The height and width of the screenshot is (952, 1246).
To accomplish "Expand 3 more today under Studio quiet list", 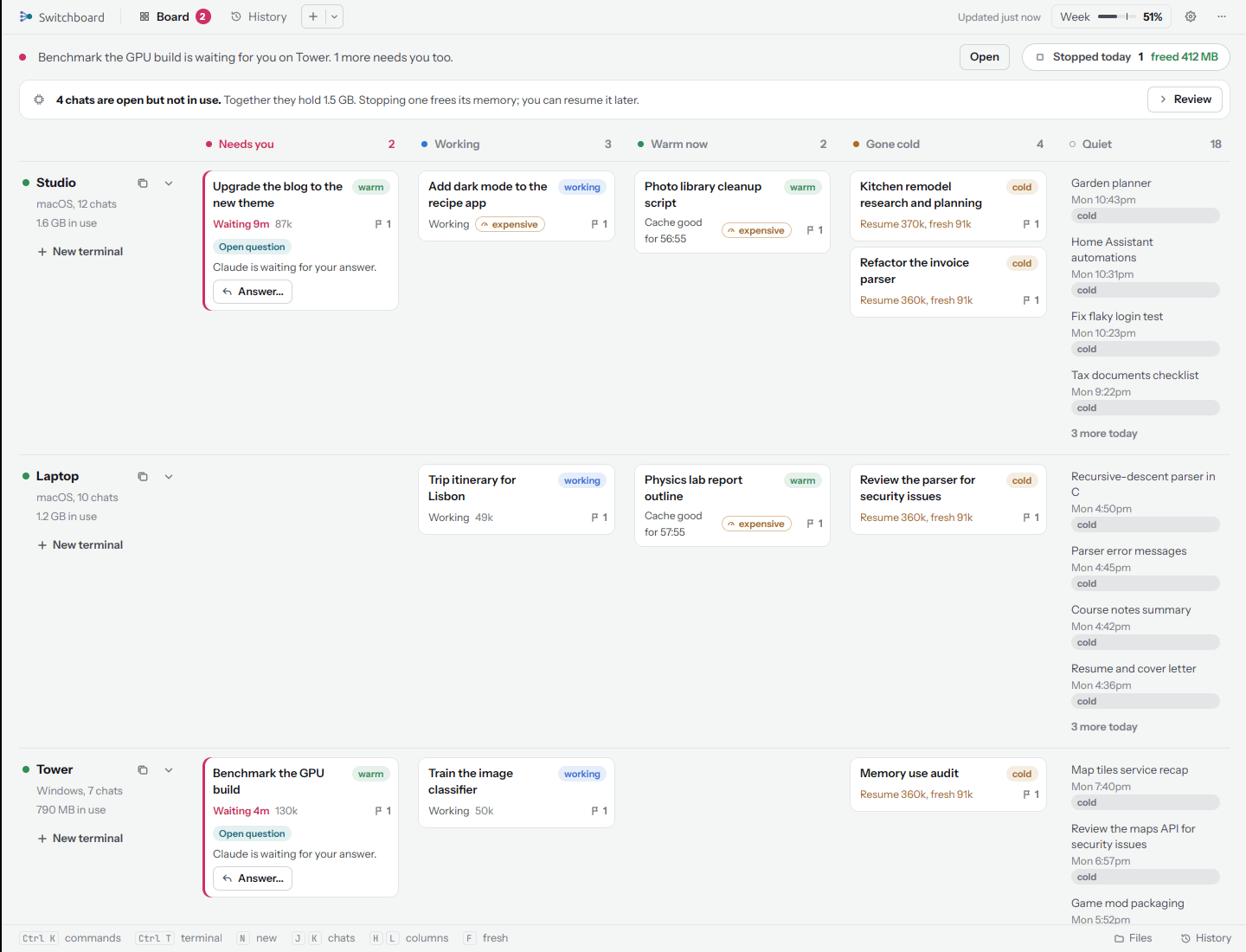I will click(1104, 434).
